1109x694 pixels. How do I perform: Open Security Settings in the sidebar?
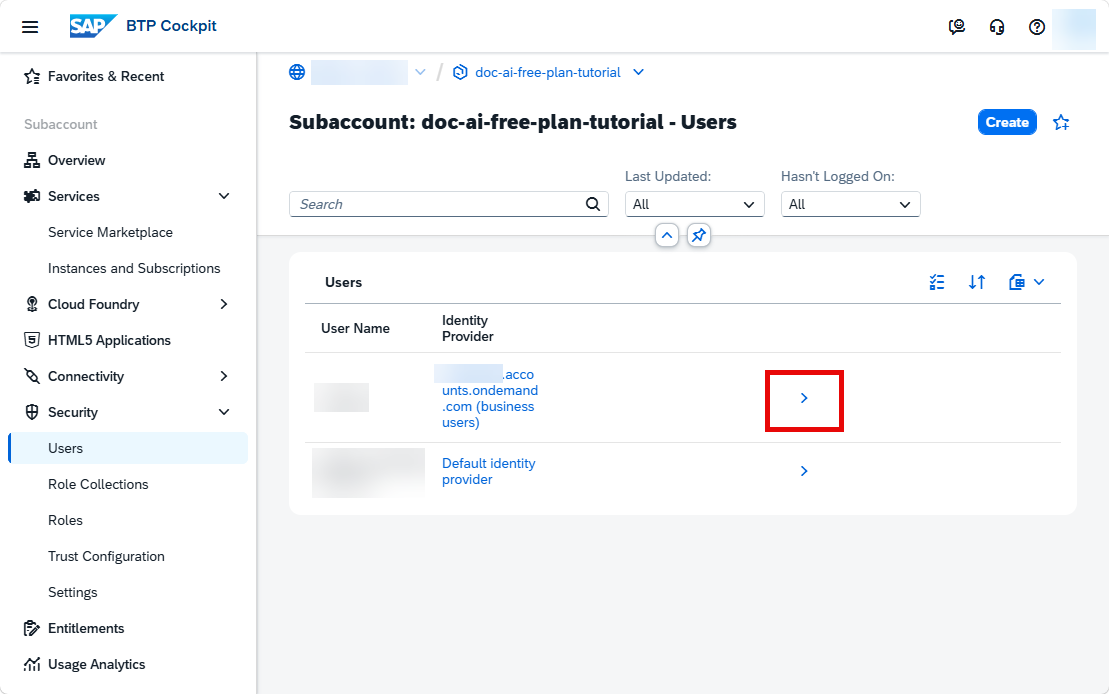click(73, 593)
